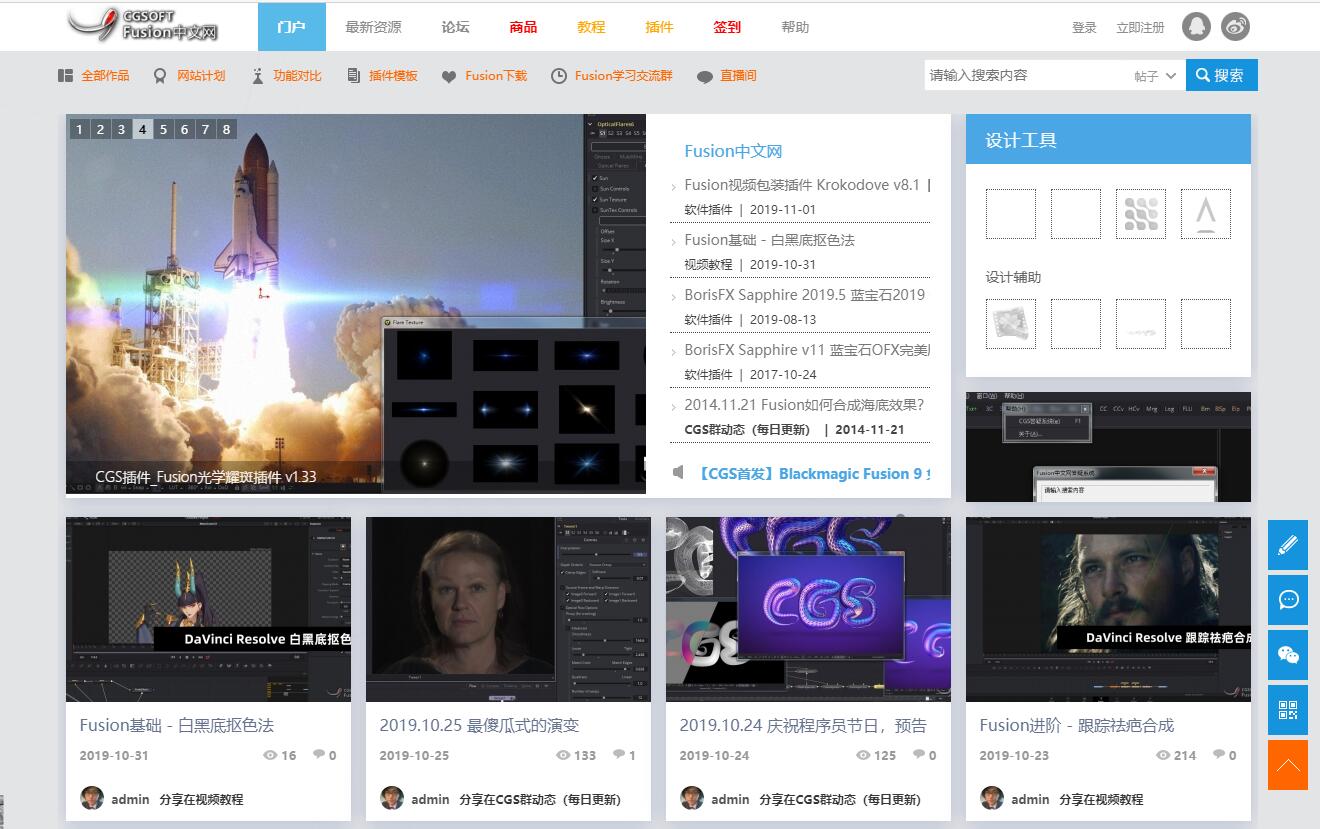Click the clock icon before Fusion学习交流群
The height and width of the screenshot is (829, 1320).
point(558,76)
